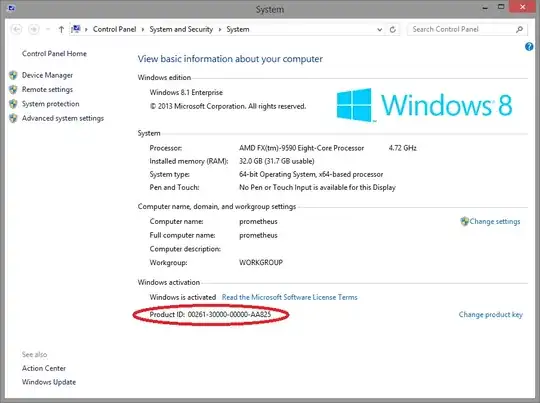Go up one level with the Up arrow
The image size is (540, 403).
(61, 29)
